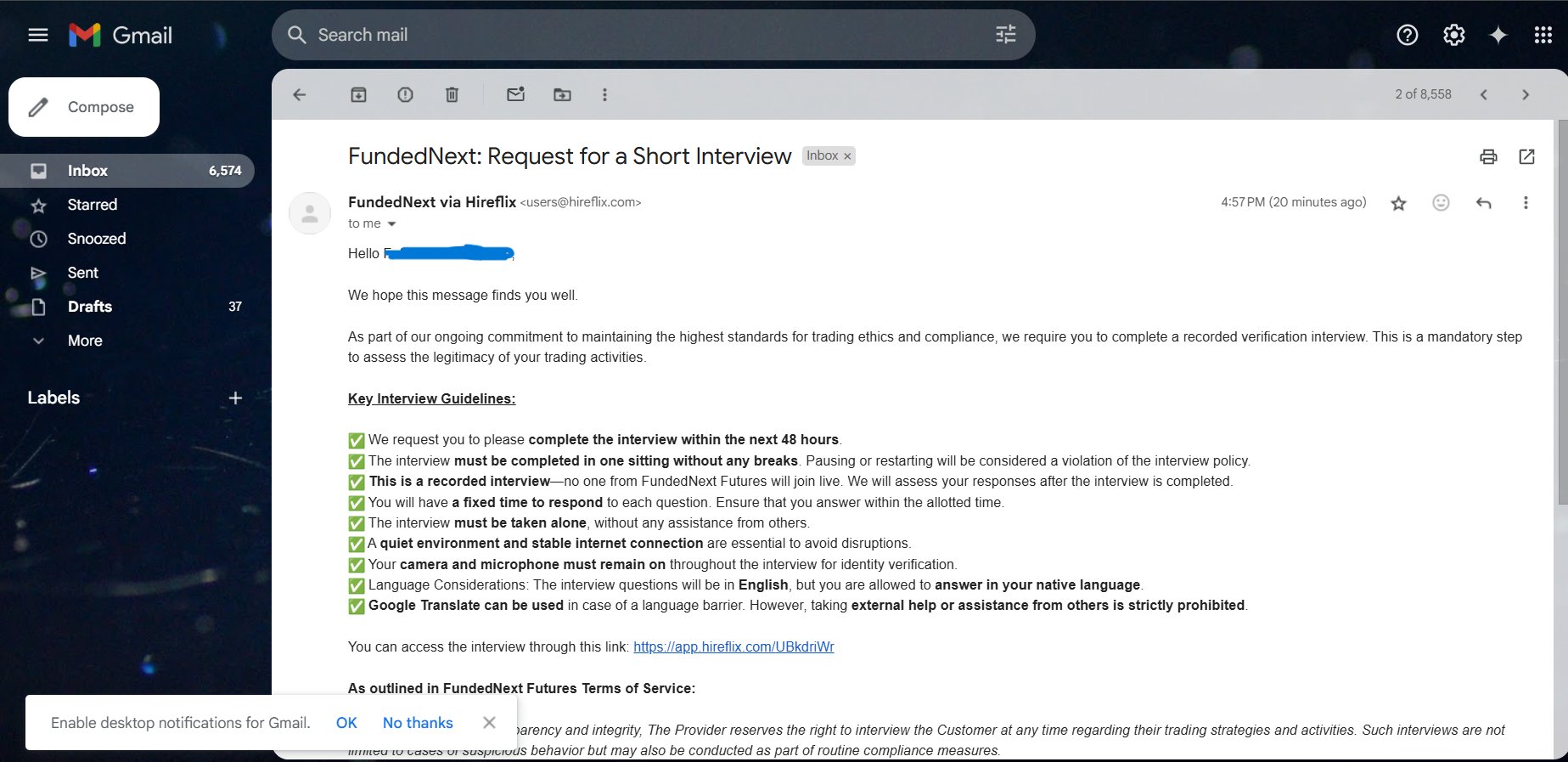Go to newer email arrow
The image size is (1568, 762).
[x=1483, y=94]
